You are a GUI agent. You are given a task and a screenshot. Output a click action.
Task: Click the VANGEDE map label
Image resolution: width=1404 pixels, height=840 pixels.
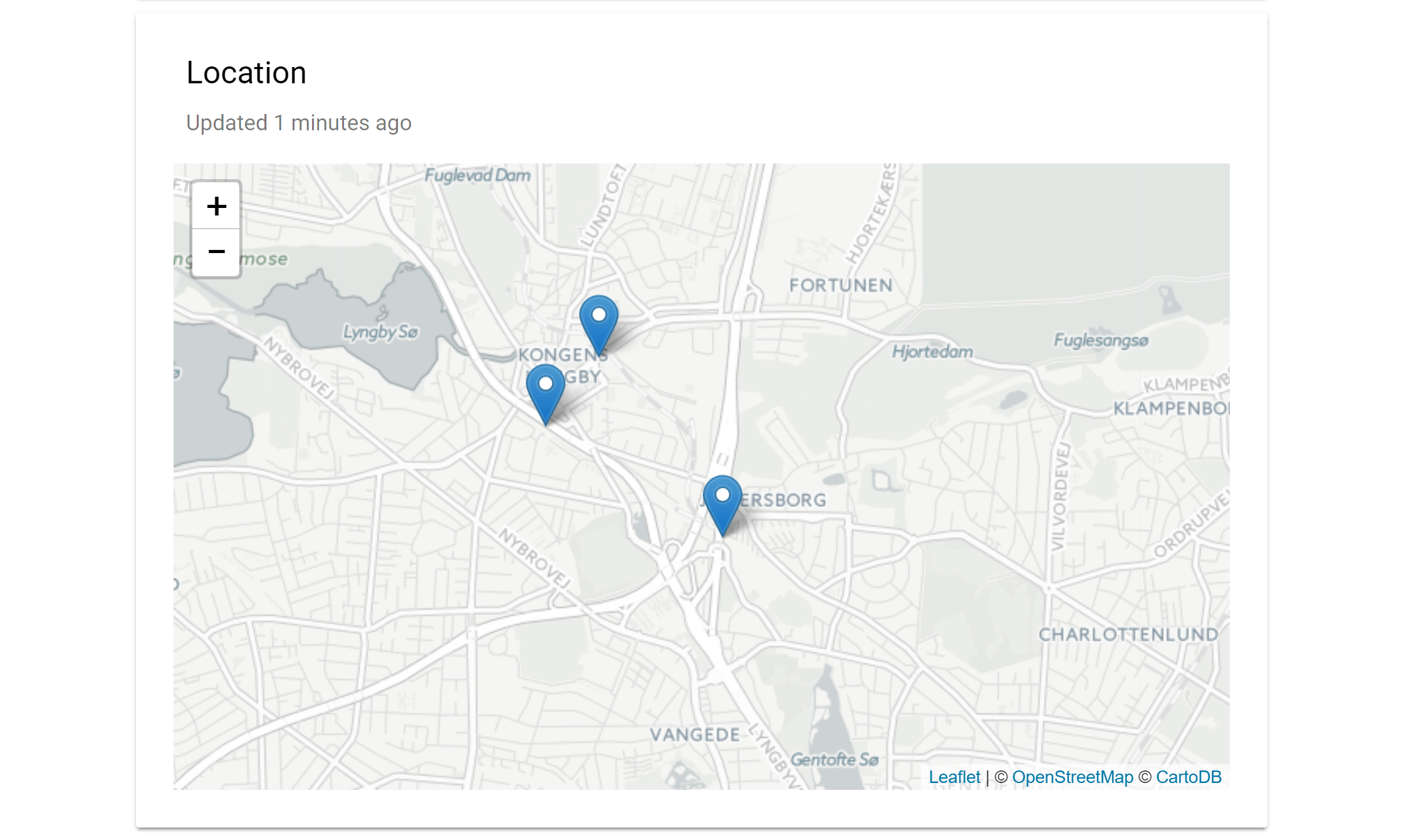pos(695,735)
